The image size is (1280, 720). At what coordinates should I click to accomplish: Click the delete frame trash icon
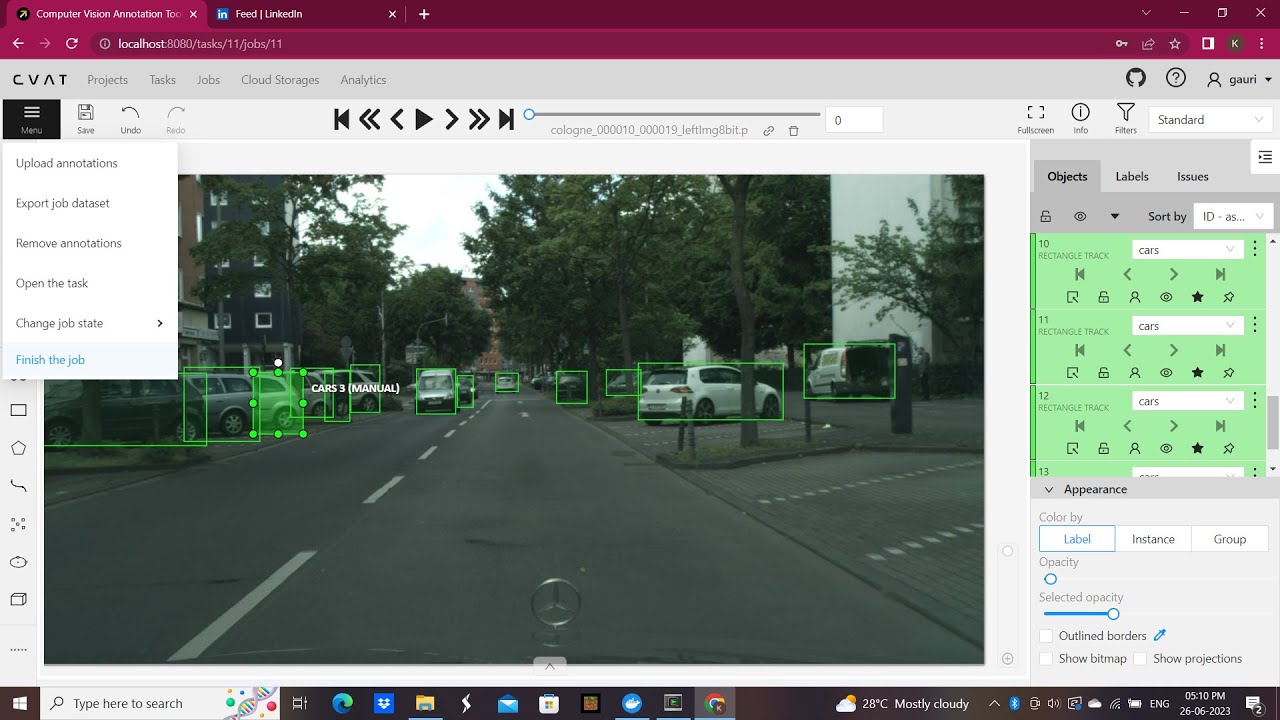tap(794, 131)
